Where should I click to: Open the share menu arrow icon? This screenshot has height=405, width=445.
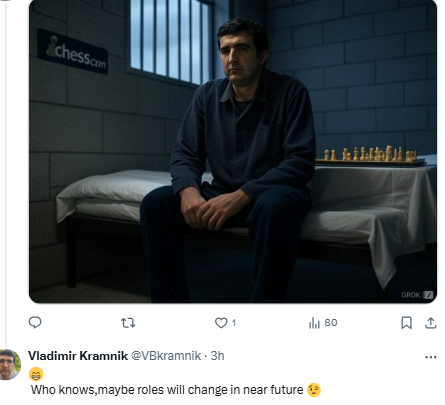click(431, 323)
